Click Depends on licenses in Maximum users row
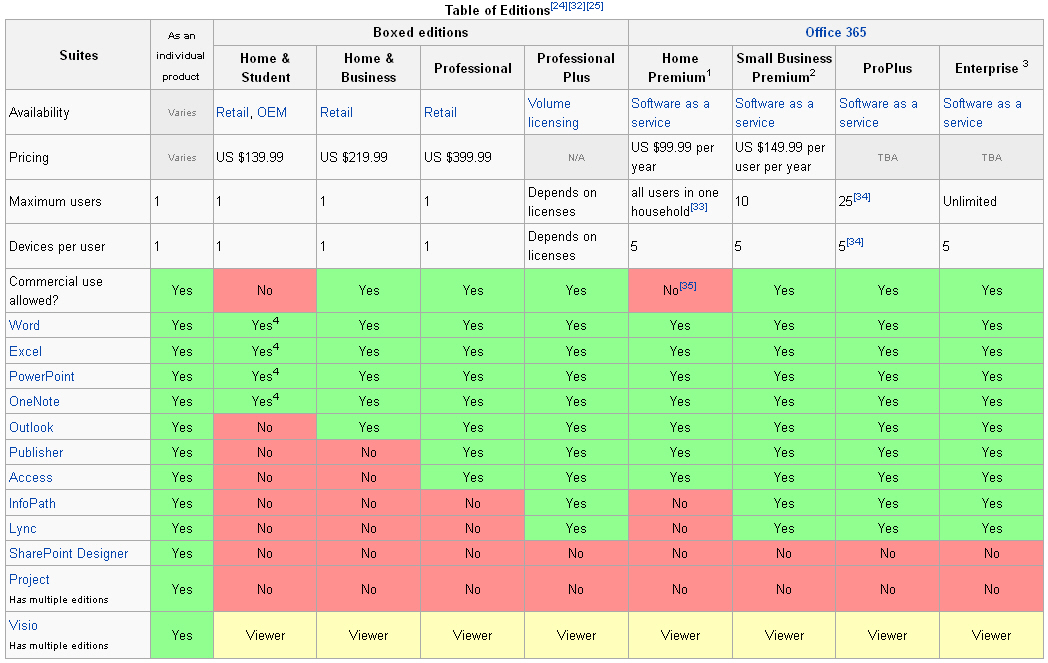Viewport: 1048px width, 663px height. click(x=576, y=201)
